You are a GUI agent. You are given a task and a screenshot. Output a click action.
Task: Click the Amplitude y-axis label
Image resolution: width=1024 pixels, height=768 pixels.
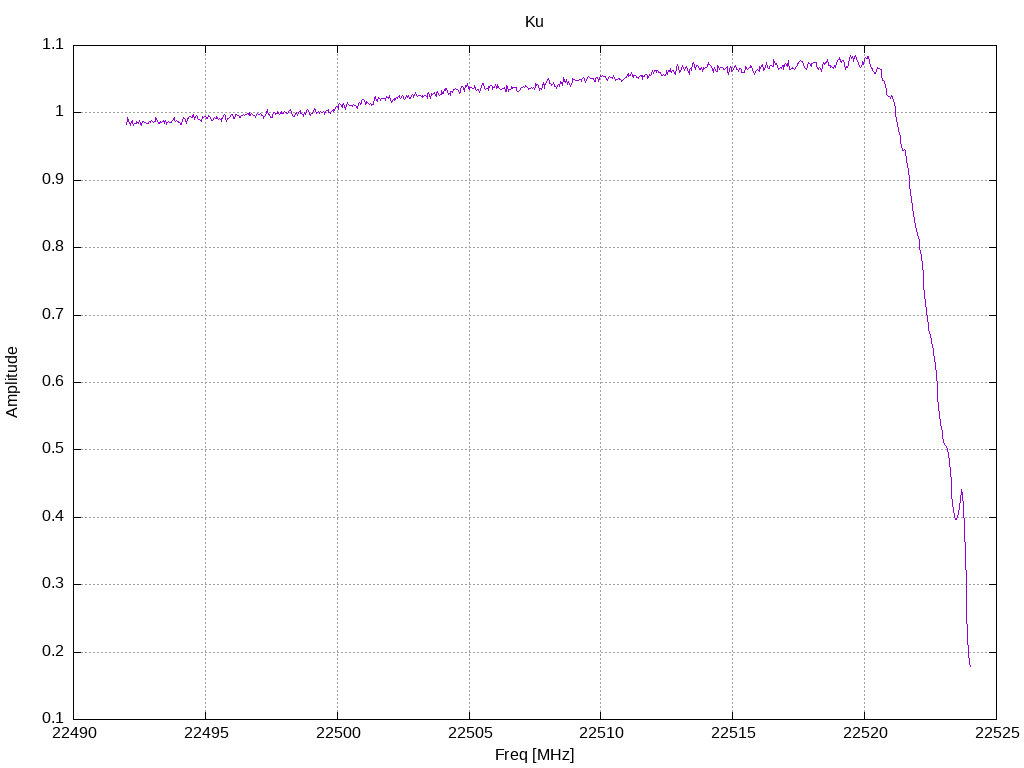click(x=12, y=382)
